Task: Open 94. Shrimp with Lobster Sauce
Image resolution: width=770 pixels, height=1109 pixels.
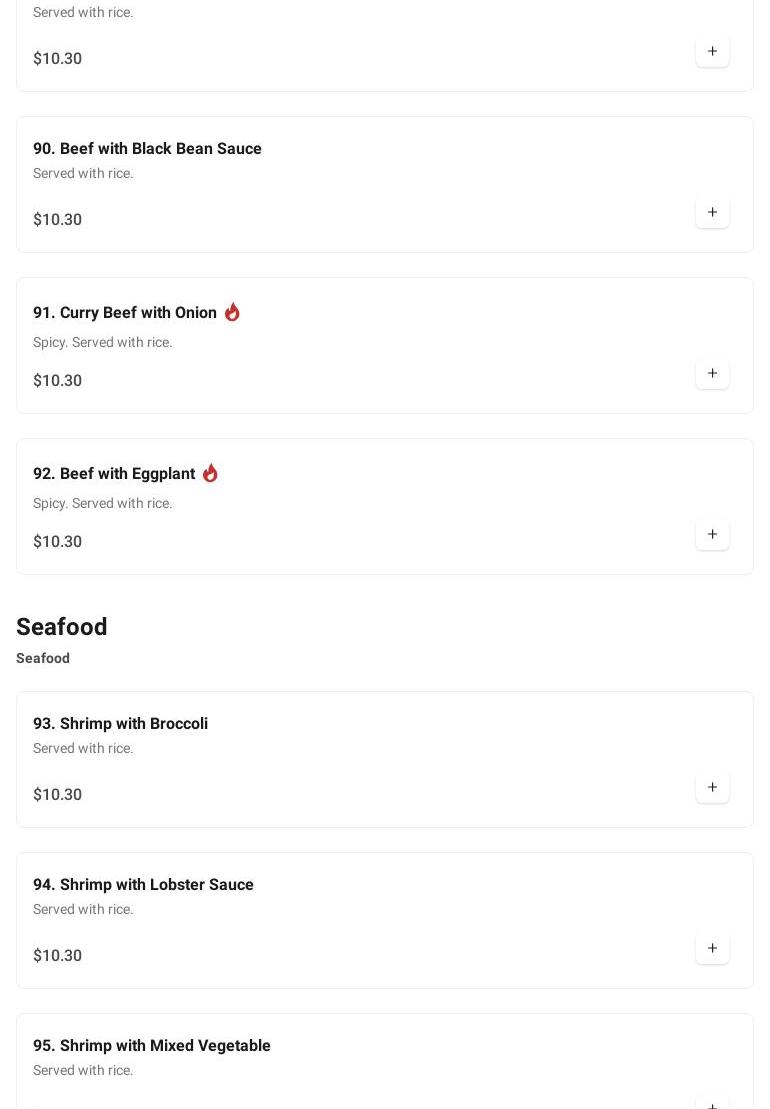Action: 143,885
